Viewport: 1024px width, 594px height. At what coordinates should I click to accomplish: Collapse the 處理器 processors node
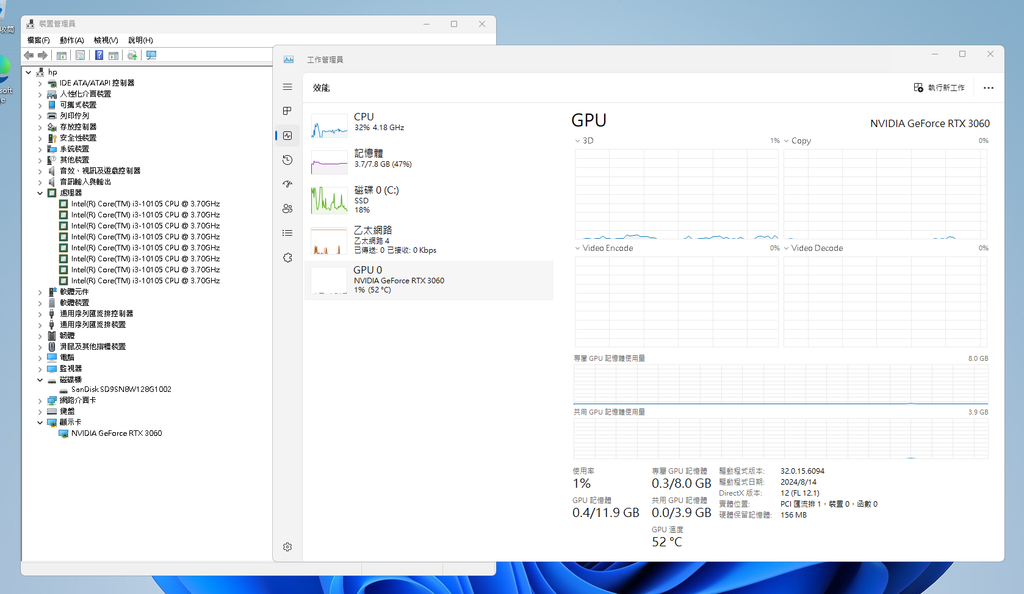pyautogui.click(x=40, y=193)
